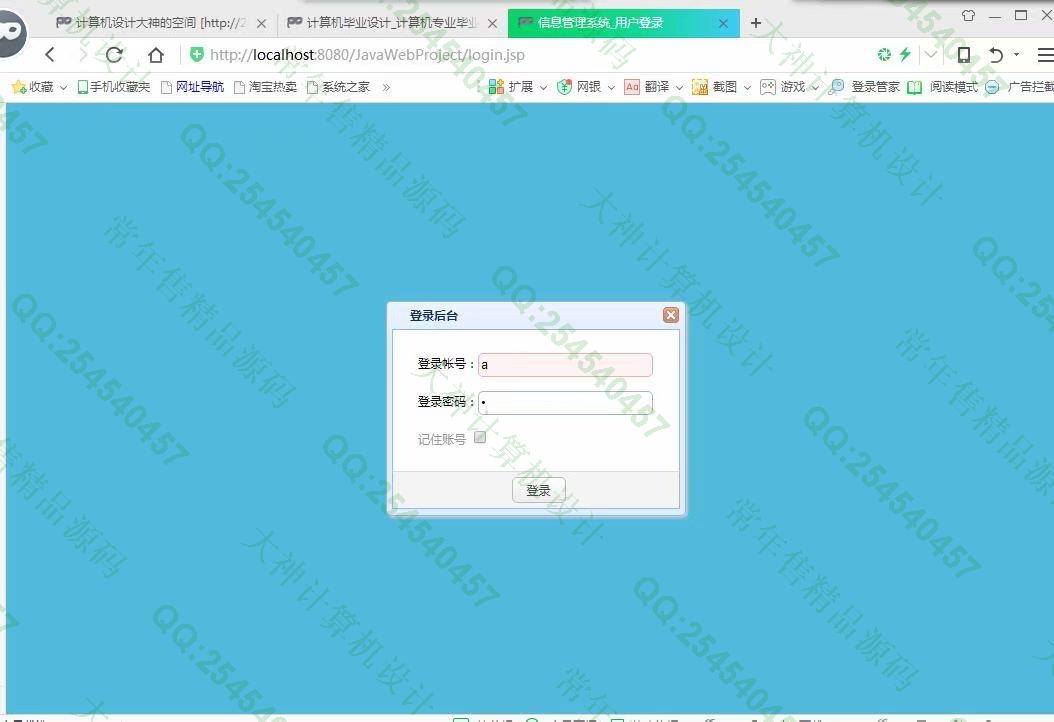1054x722 pixels.
Task: Expand more bookmarks chevron
Action: [386, 87]
